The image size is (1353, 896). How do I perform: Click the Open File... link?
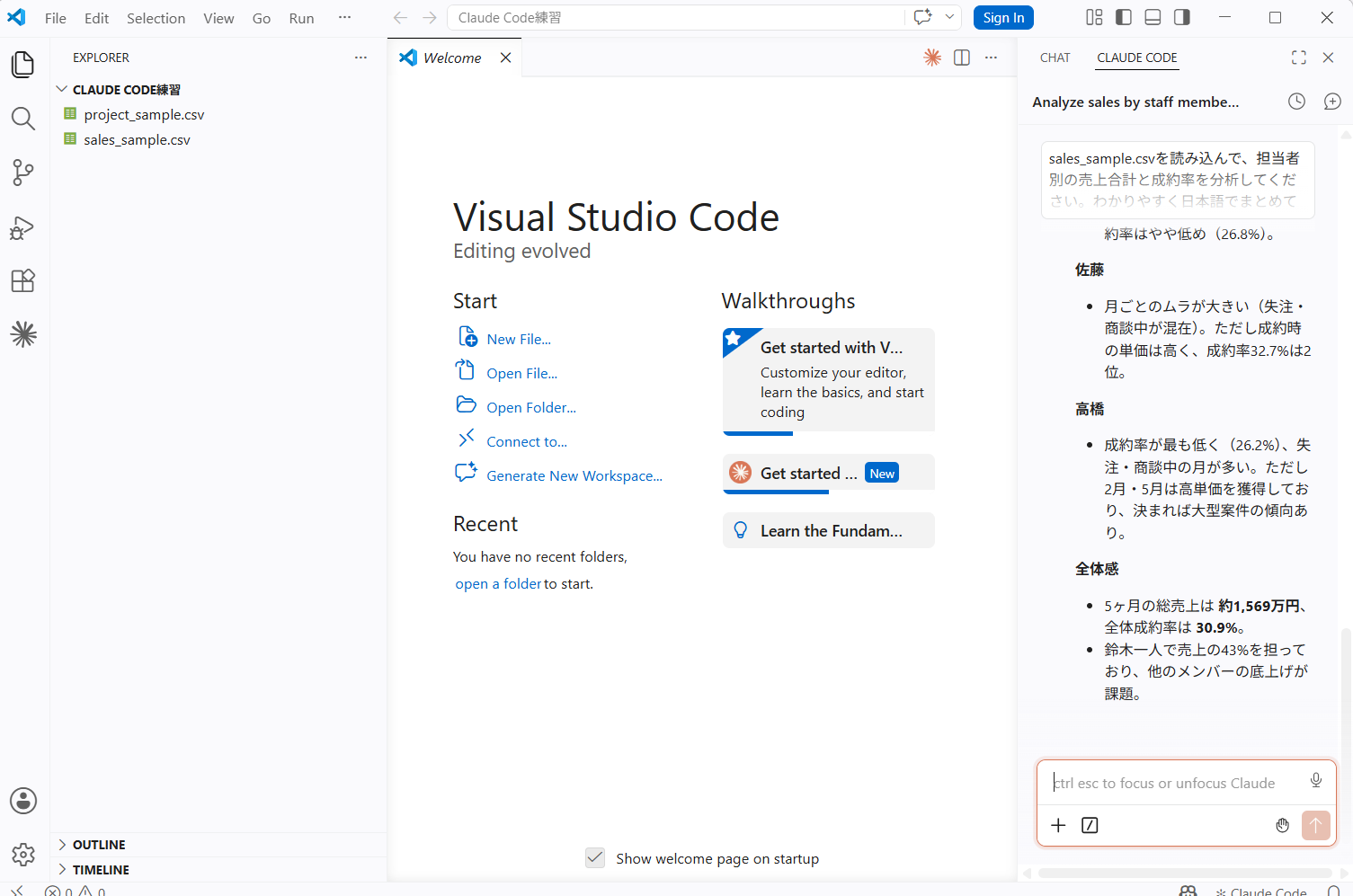522,373
